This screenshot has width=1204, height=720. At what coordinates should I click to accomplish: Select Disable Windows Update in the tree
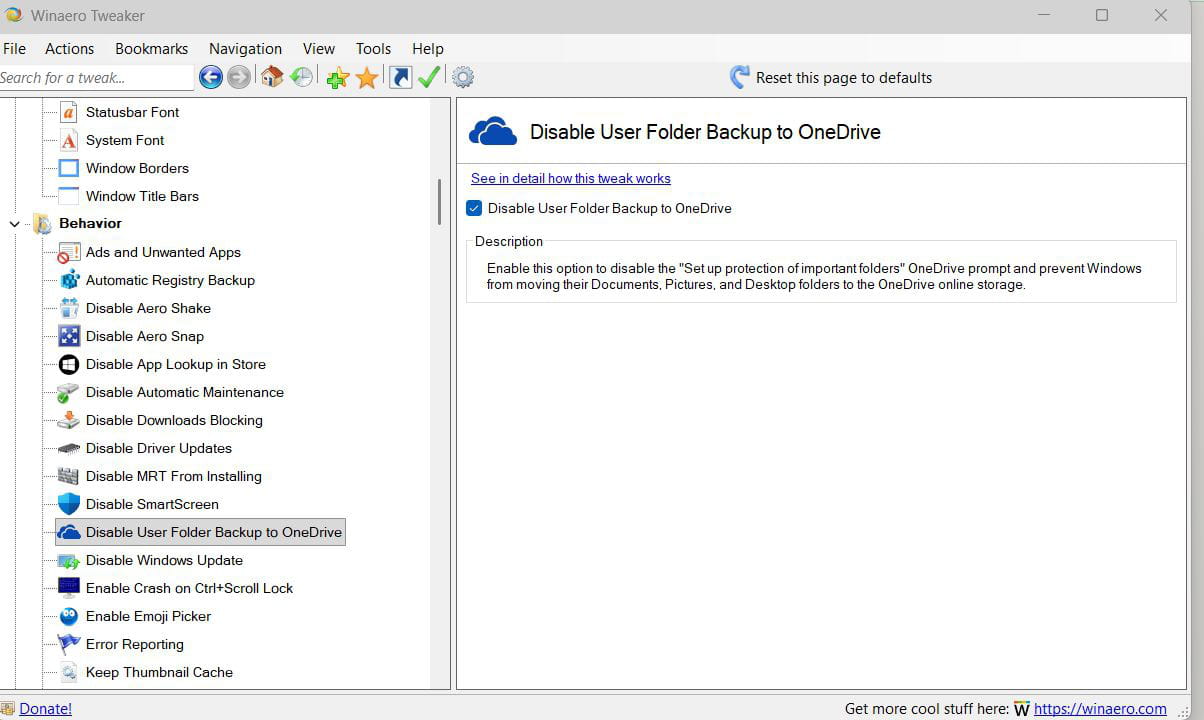point(164,560)
